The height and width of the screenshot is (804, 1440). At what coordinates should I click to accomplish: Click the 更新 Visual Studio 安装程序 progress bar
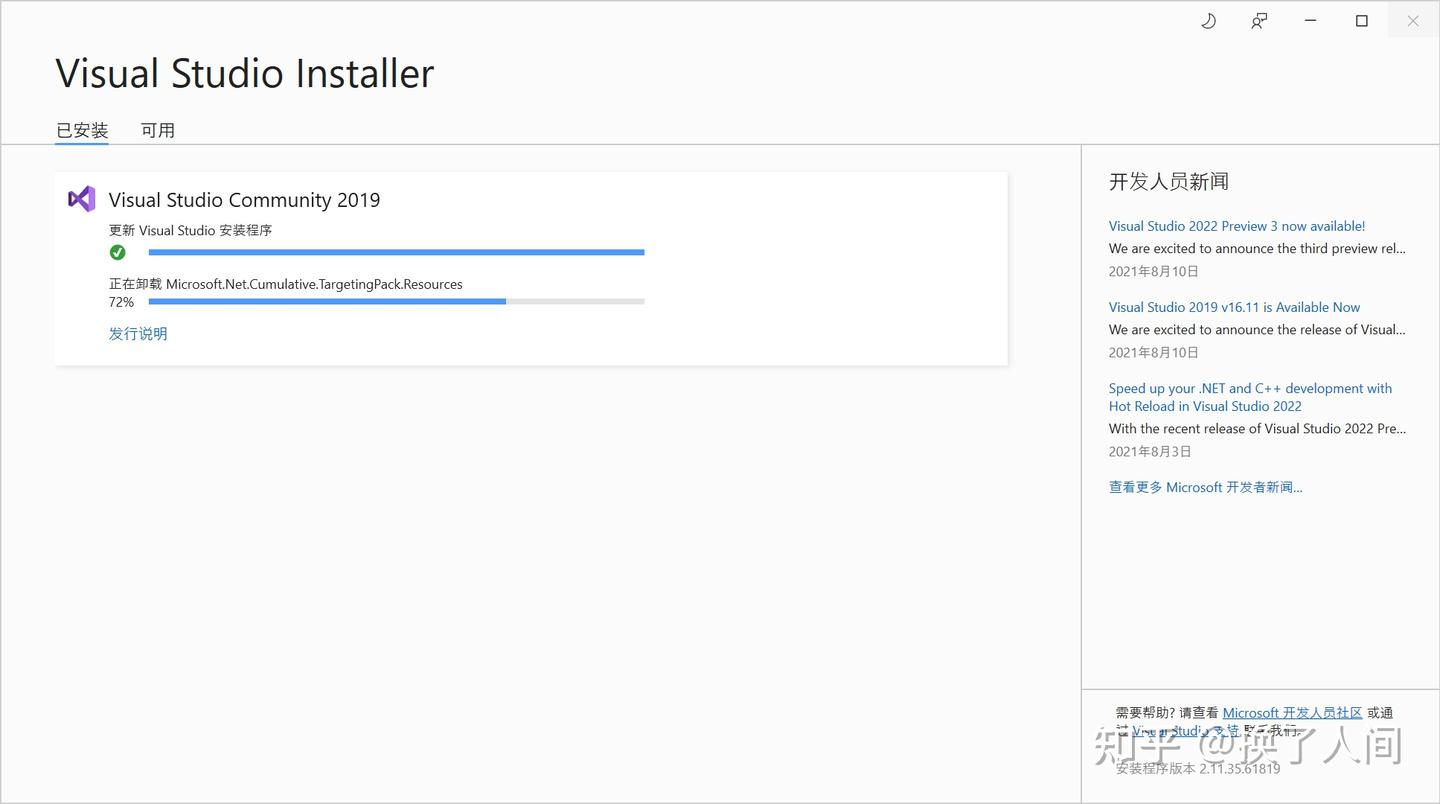[x=396, y=252]
